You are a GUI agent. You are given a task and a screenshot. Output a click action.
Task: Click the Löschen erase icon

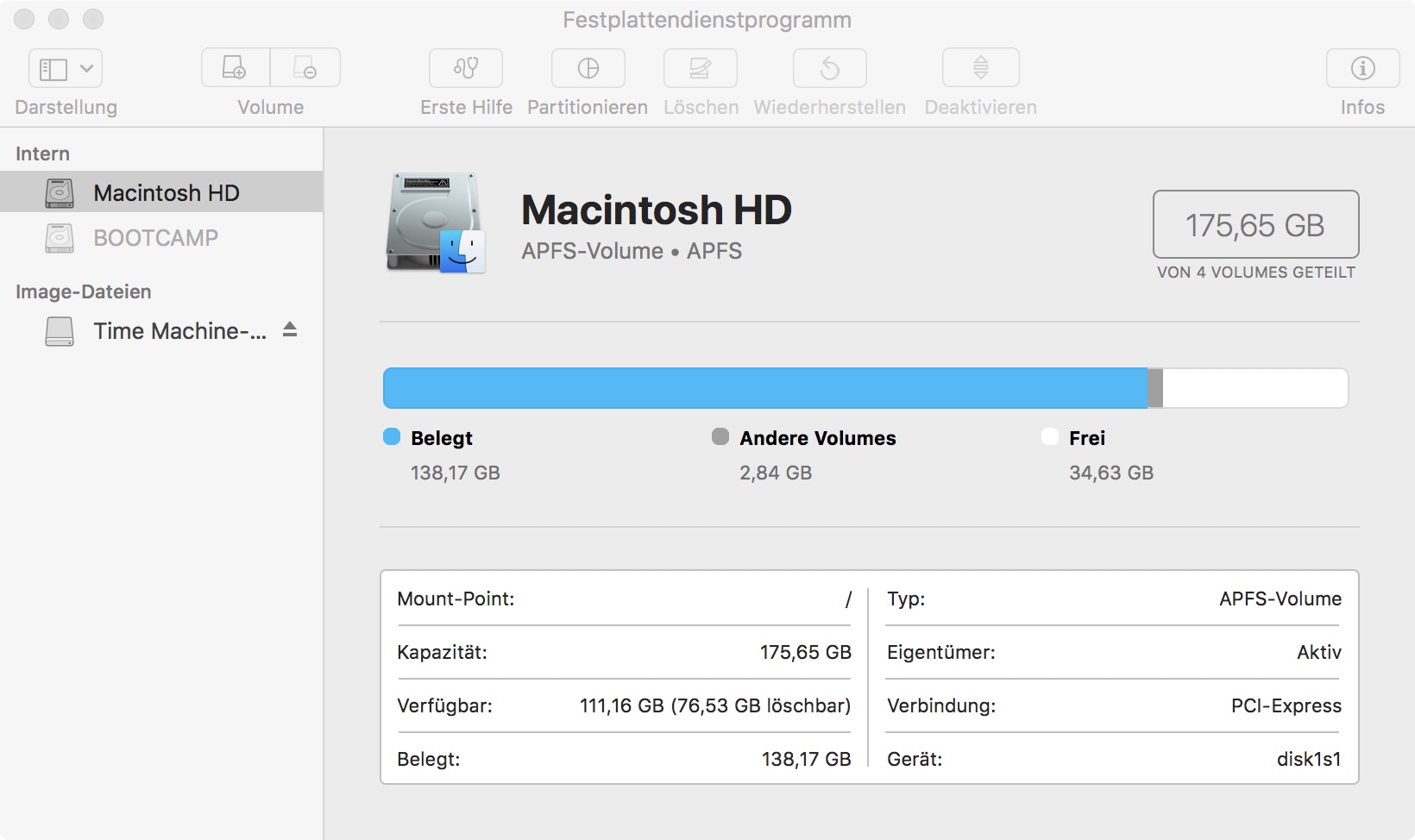pyautogui.click(x=700, y=68)
